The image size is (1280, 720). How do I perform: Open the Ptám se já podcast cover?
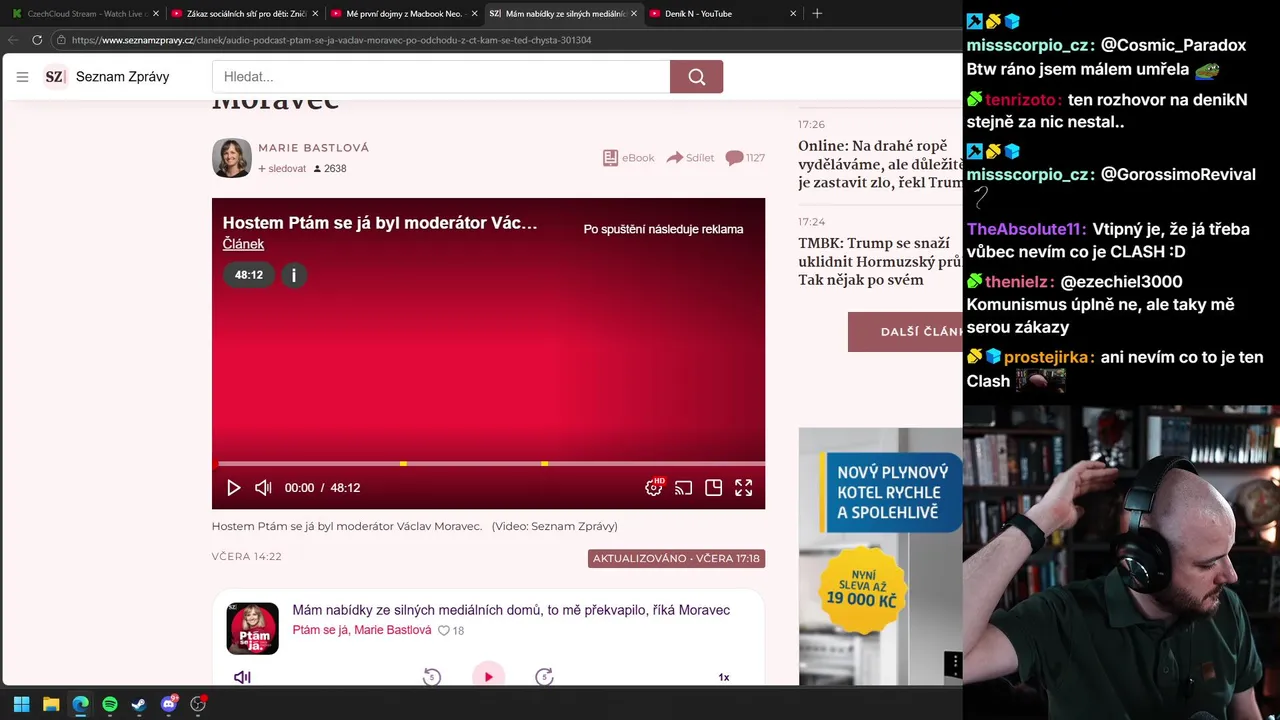pyautogui.click(x=253, y=629)
